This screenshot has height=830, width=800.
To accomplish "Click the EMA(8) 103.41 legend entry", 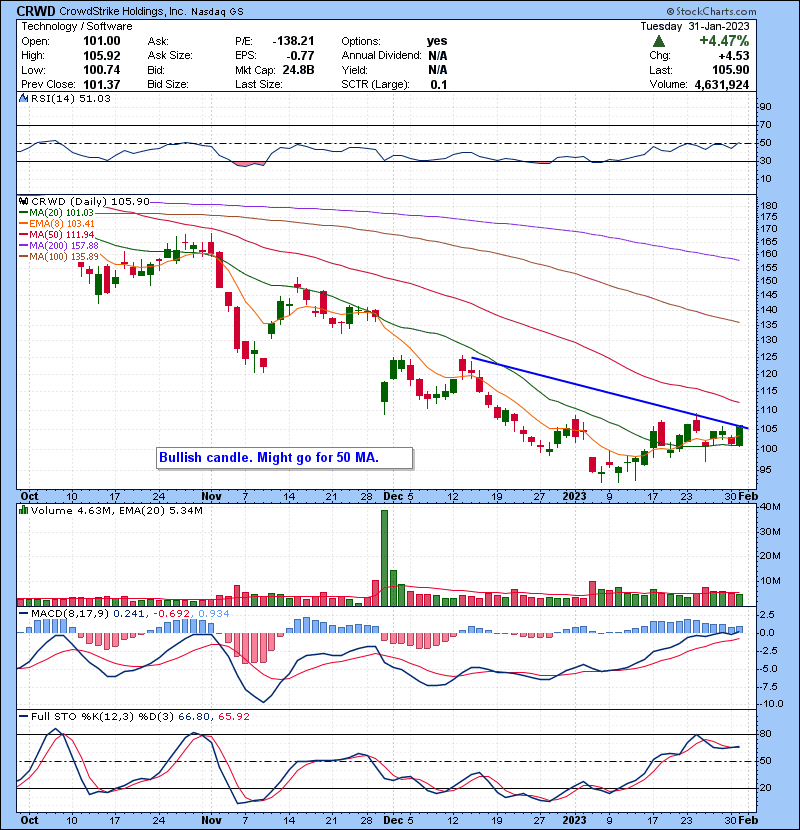I will pyautogui.click(x=57, y=224).
